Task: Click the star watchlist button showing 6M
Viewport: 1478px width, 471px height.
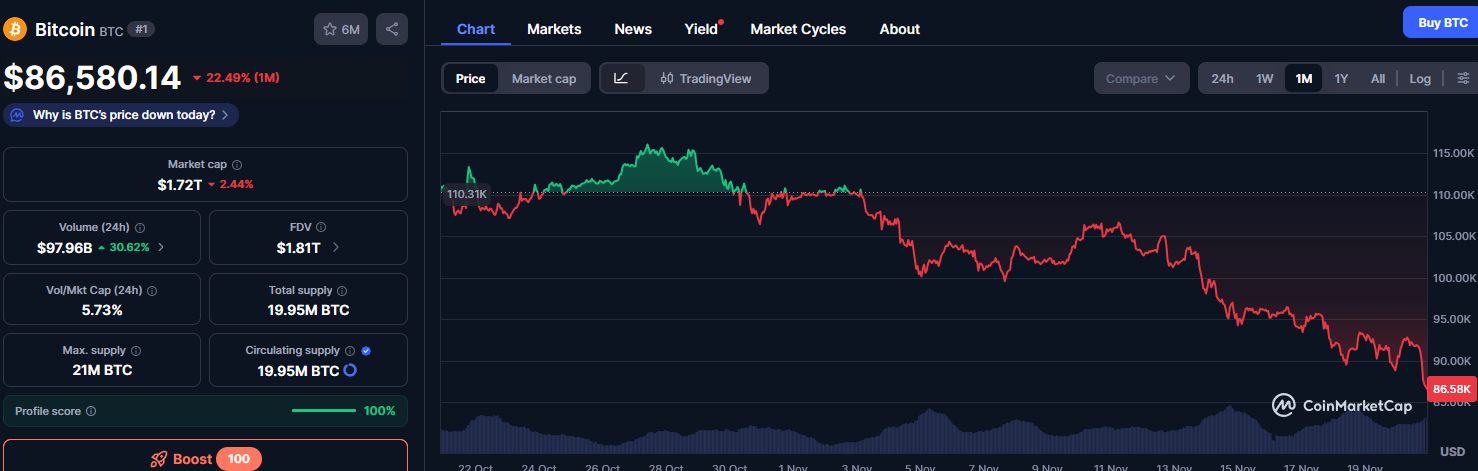Action: coord(340,29)
